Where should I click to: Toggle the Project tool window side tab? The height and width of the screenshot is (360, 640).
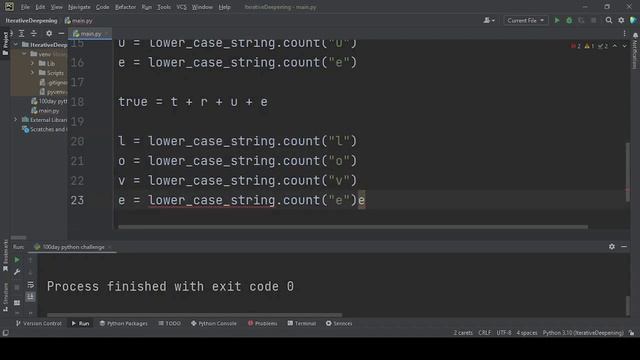[5, 44]
